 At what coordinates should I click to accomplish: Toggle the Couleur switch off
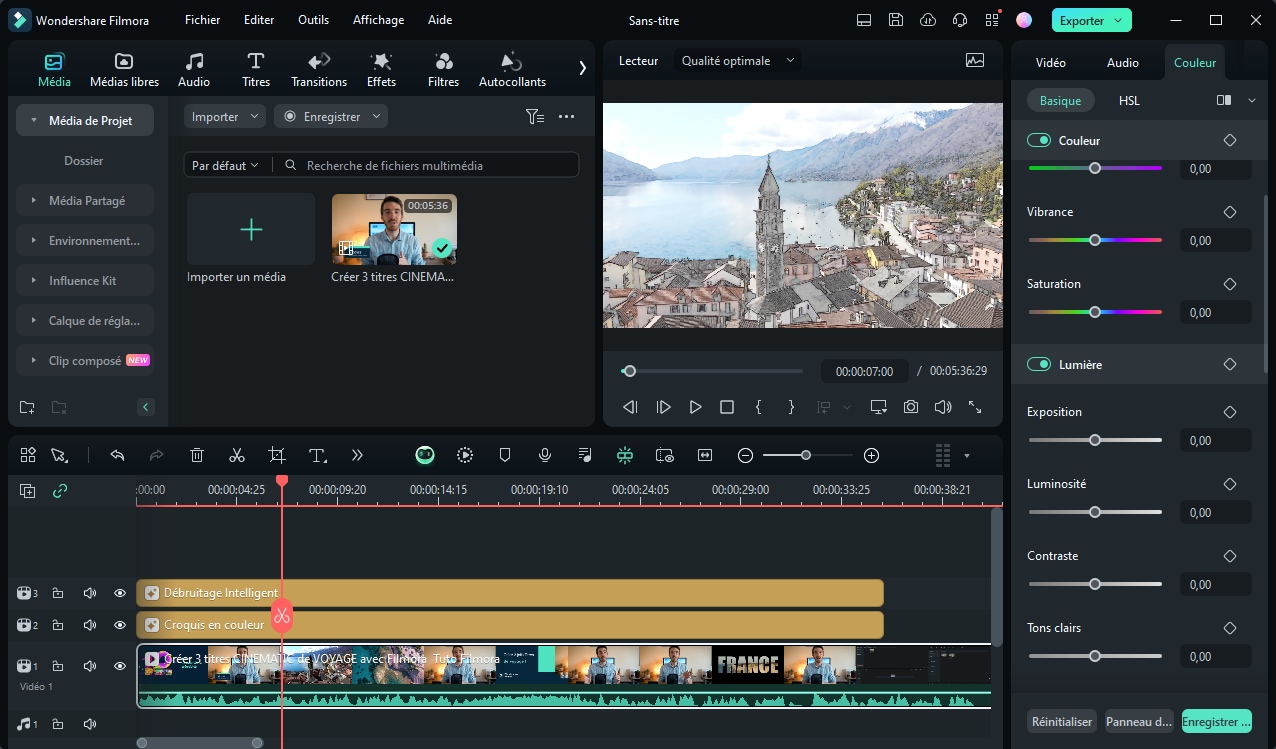[x=1038, y=140]
